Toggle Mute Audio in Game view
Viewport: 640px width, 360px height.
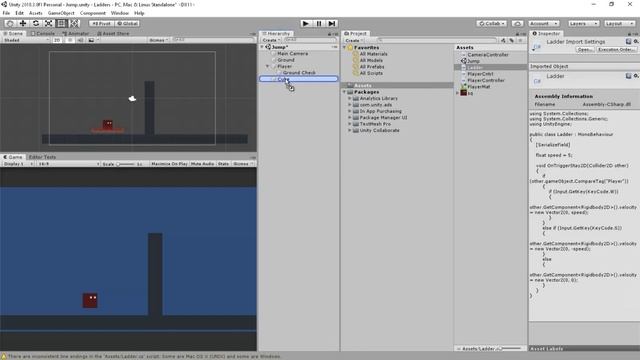tap(202, 164)
